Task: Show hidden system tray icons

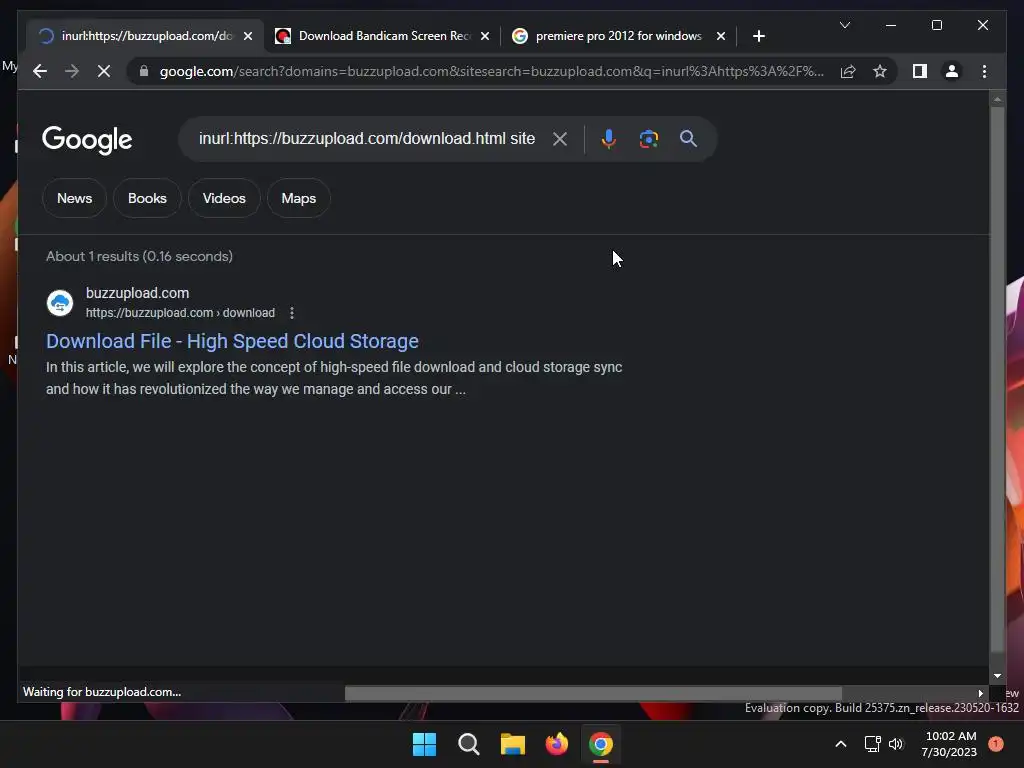Action: pos(840,744)
